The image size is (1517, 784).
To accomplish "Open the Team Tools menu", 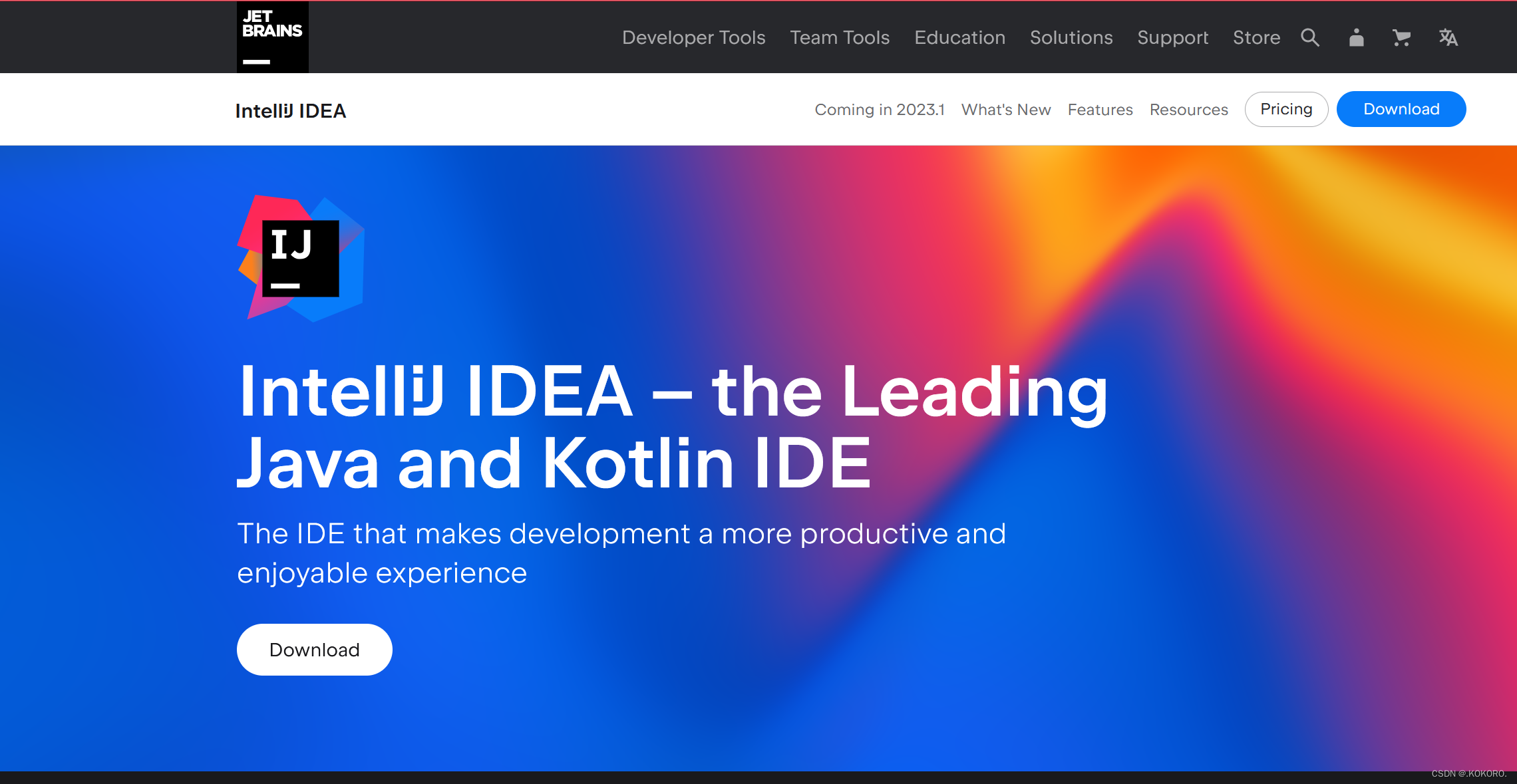I will point(840,37).
